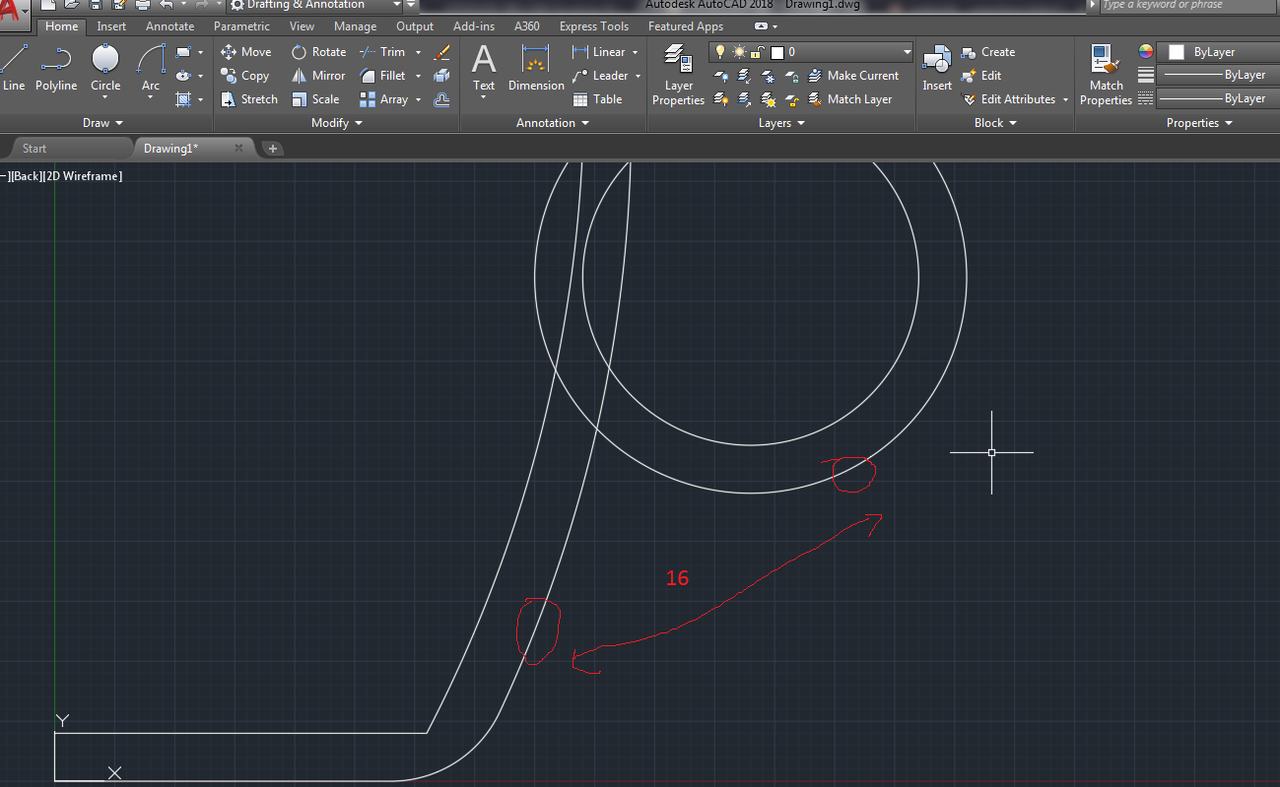
Task: Open the layer selection dropdown
Action: coord(905,51)
